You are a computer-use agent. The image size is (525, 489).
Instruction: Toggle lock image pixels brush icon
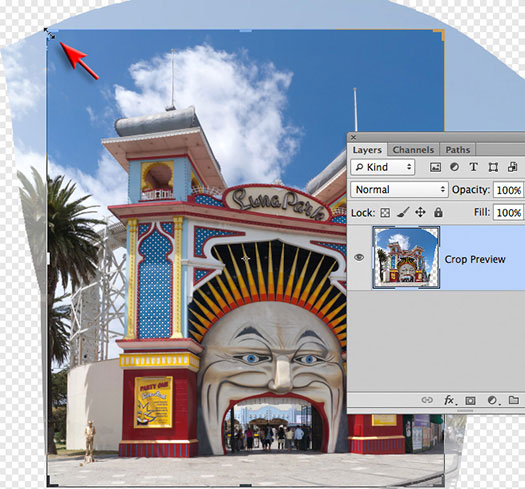[403, 212]
